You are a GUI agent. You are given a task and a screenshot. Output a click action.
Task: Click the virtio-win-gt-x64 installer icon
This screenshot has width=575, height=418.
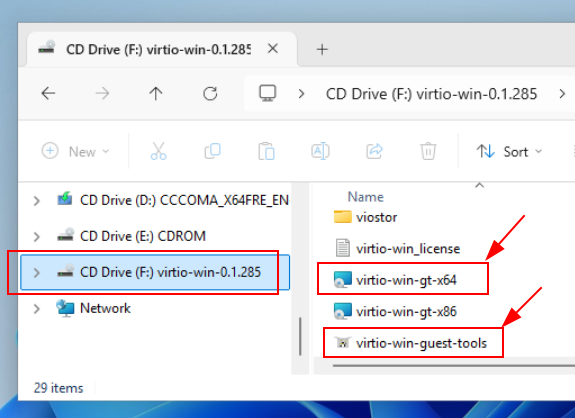(x=343, y=280)
